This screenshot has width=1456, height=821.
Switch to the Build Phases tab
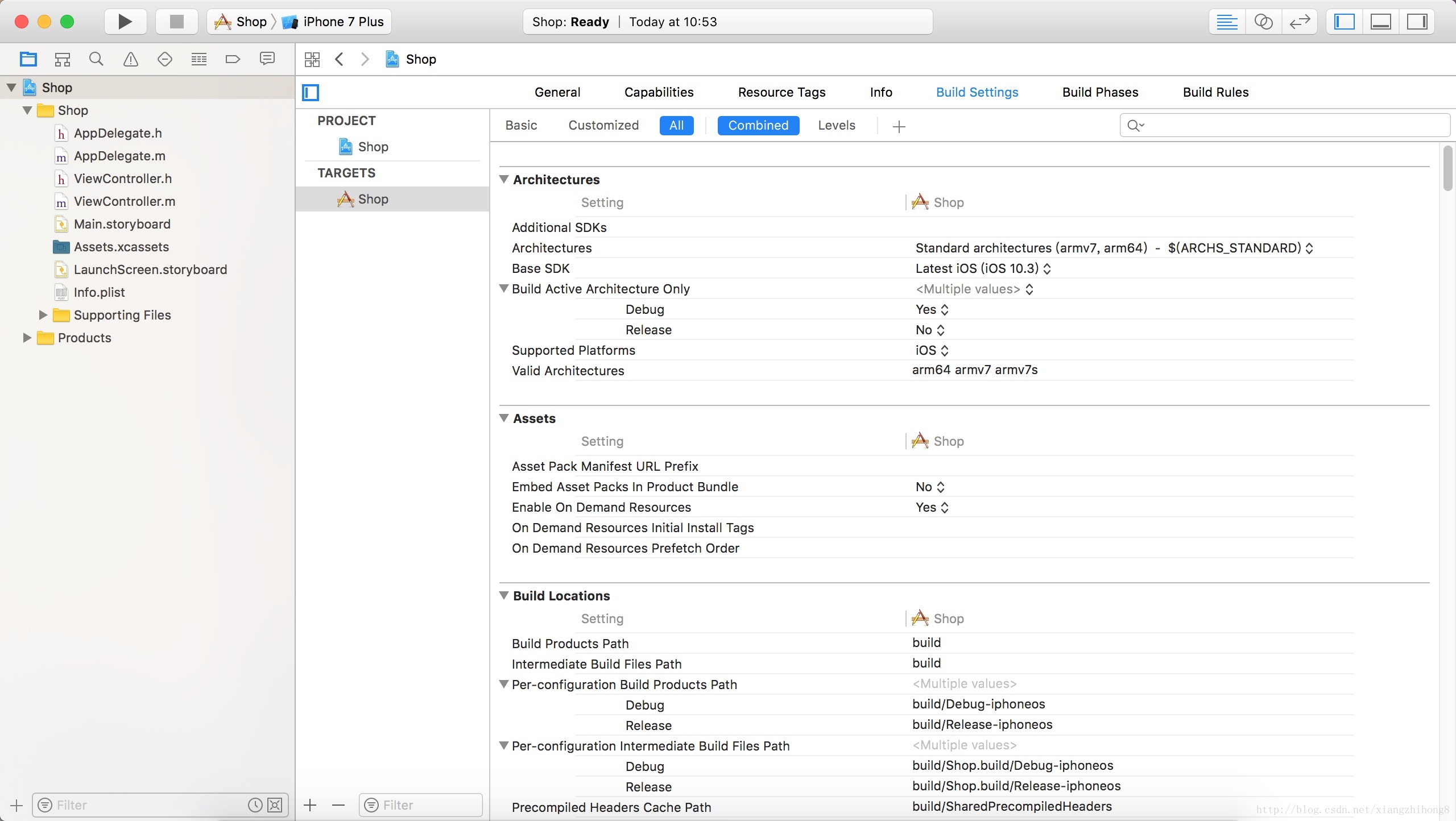click(x=1100, y=92)
